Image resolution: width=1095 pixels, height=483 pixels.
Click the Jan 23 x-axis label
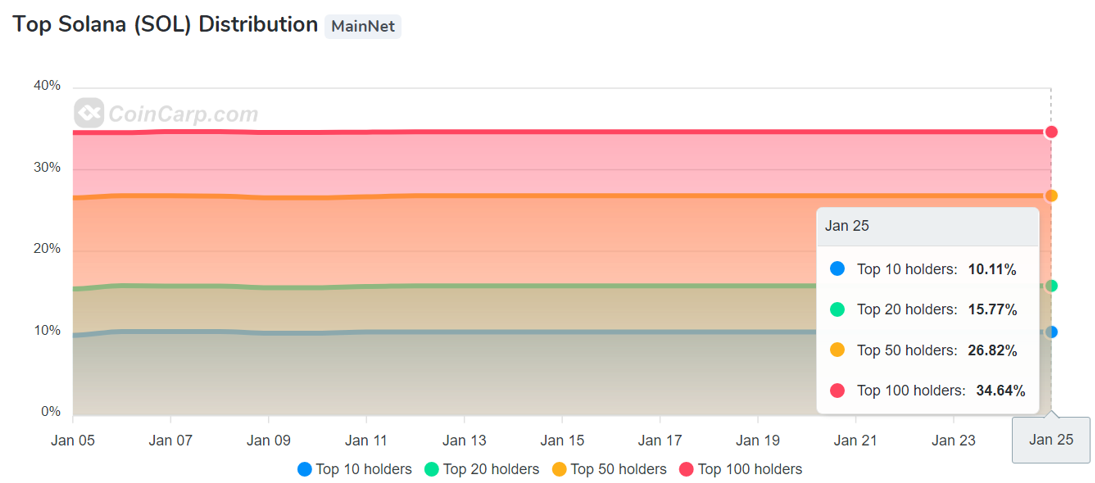pyautogui.click(x=953, y=440)
